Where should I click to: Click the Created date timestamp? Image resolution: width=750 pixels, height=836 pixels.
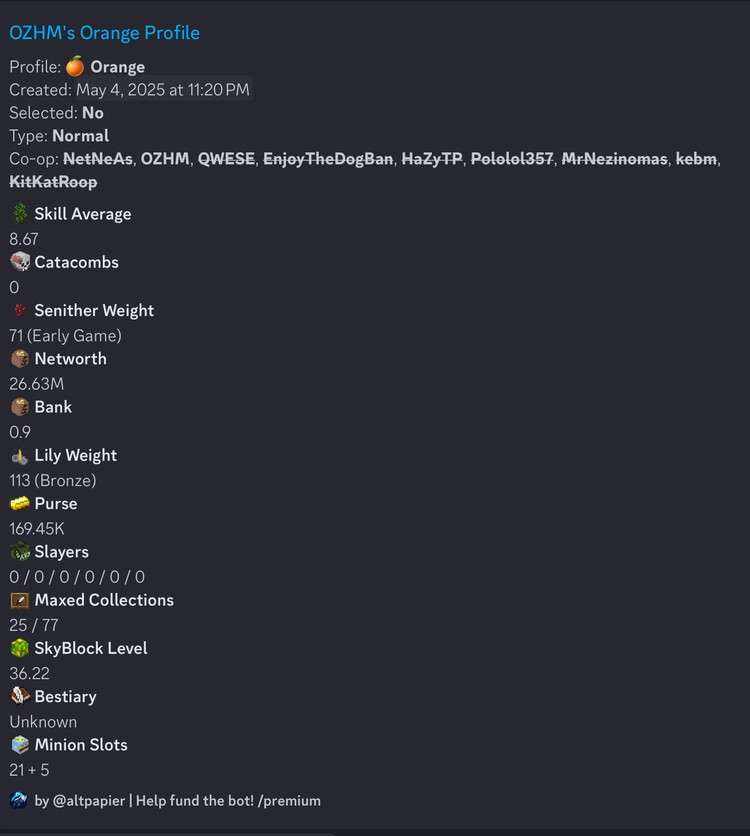163,90
